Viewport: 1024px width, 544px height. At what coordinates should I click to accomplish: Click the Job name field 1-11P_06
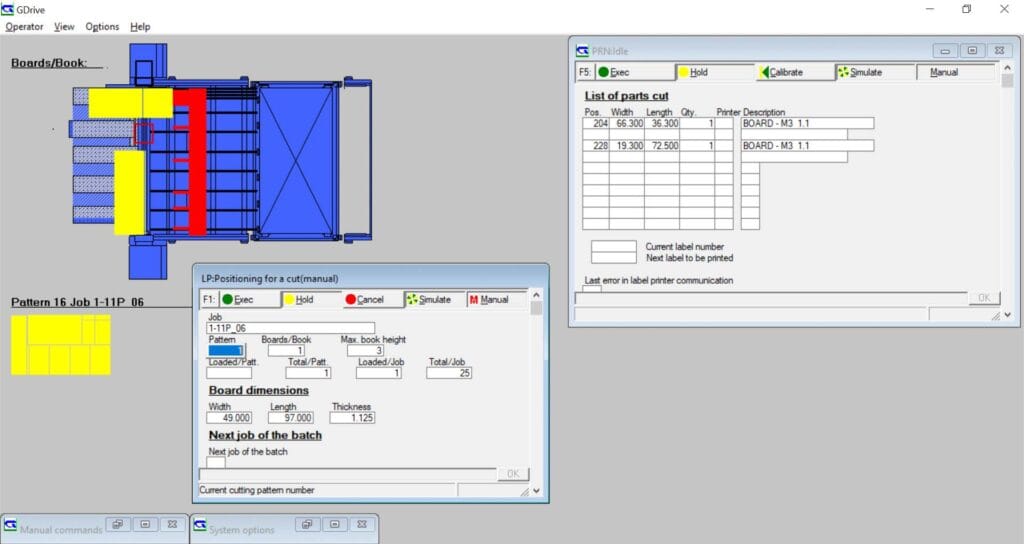[x=290, y=327]
